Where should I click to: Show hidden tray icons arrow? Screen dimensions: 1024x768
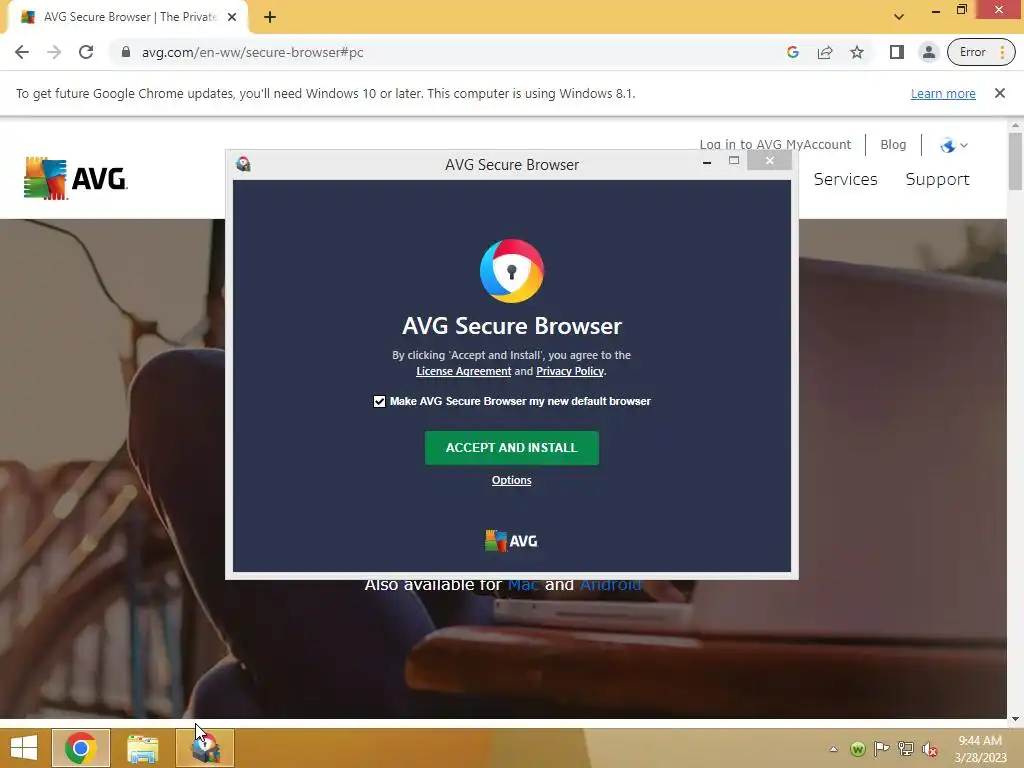(x=833, y=749)
